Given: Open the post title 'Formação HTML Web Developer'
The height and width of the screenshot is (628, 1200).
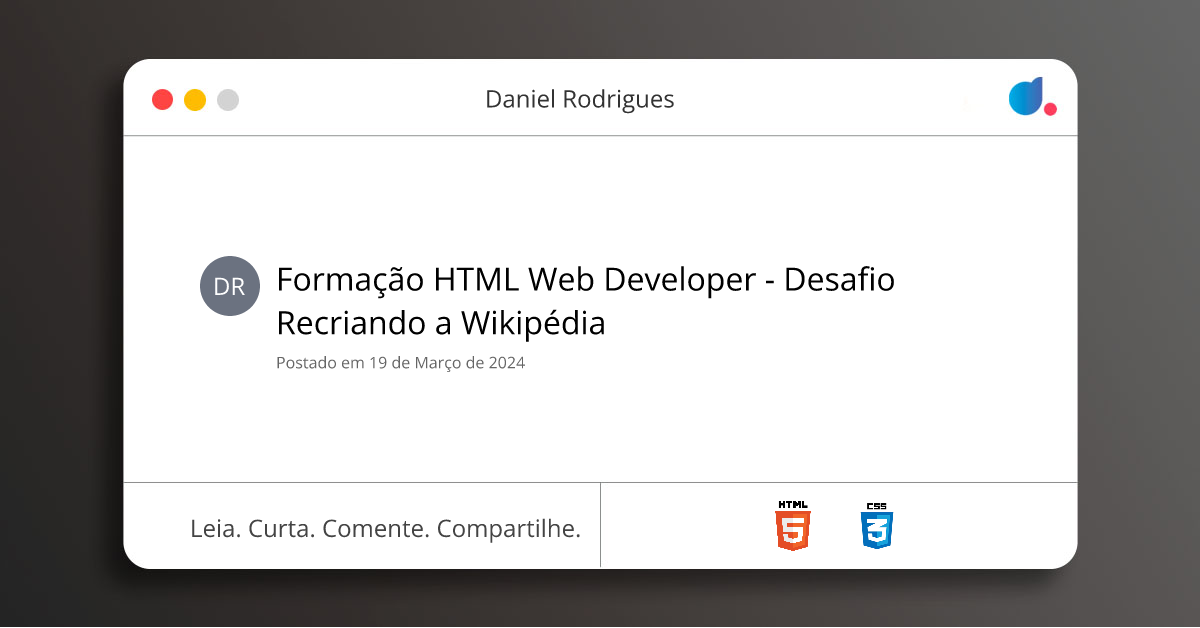Looking at the screenshot, I should coord(586,279).
